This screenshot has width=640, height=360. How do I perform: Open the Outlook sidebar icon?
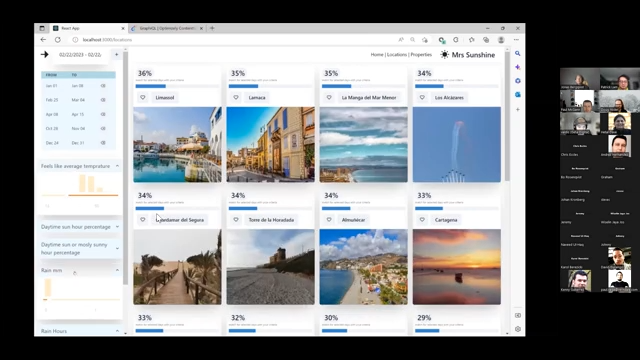[x=518, y=94]
